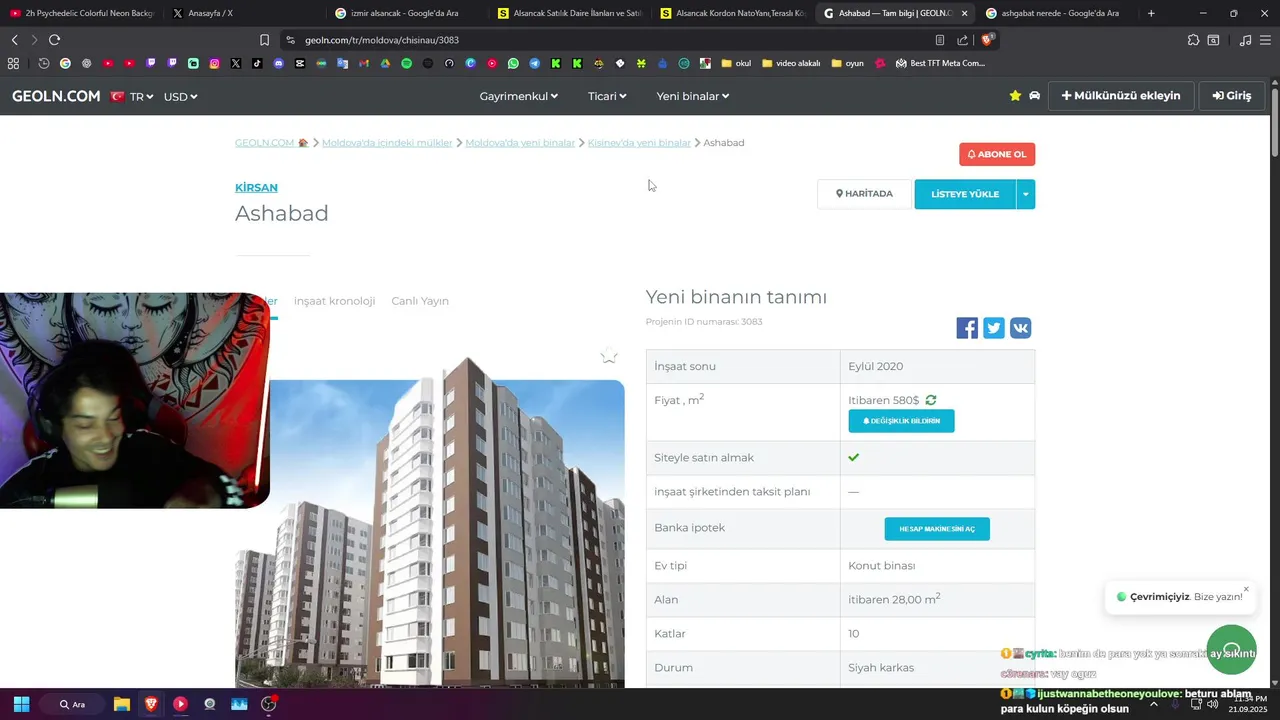Switch to the Alsancak Satılık Daire tab
The width and height of the screenshot is (1280, 720).
[x=570, y=13]
